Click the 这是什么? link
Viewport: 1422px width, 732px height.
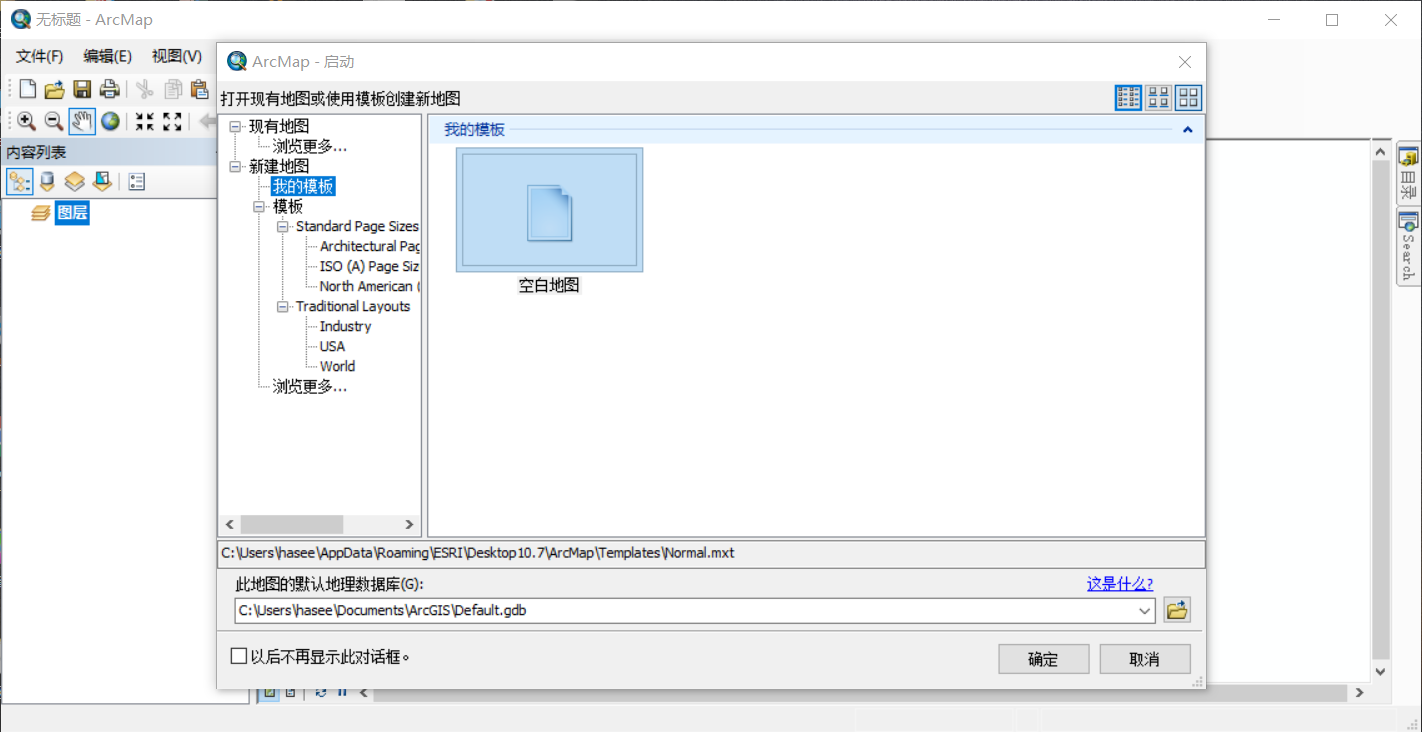tap(1120, 584)
